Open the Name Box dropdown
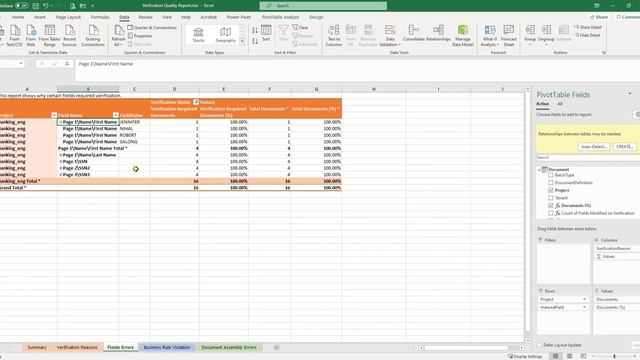This screenshot has height=360, width=640. 21,64
